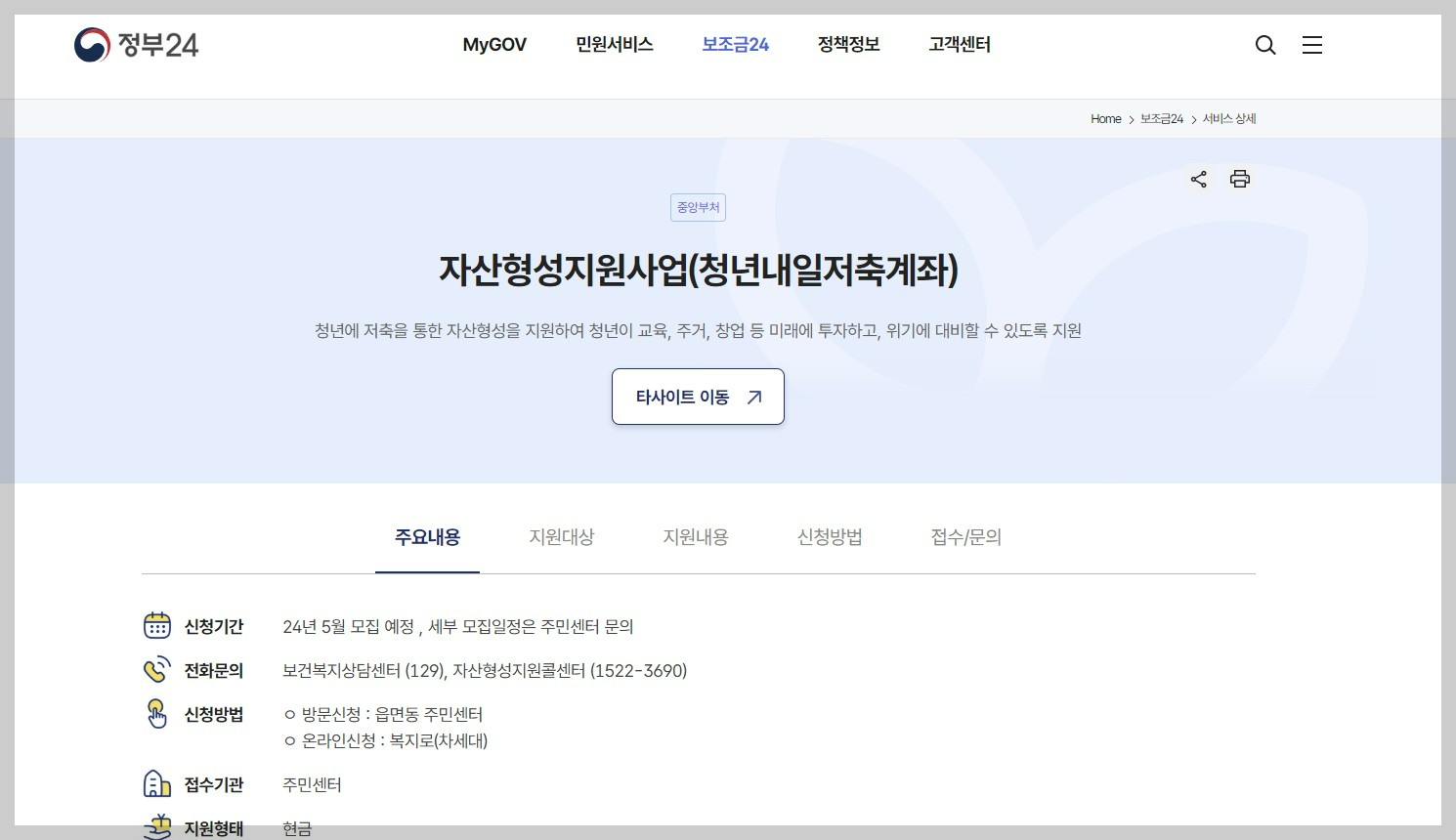Click the text 보건복지상담센터 (129)
The height and width of the screenshot is (840, 1456).
(x=364, y=671)
